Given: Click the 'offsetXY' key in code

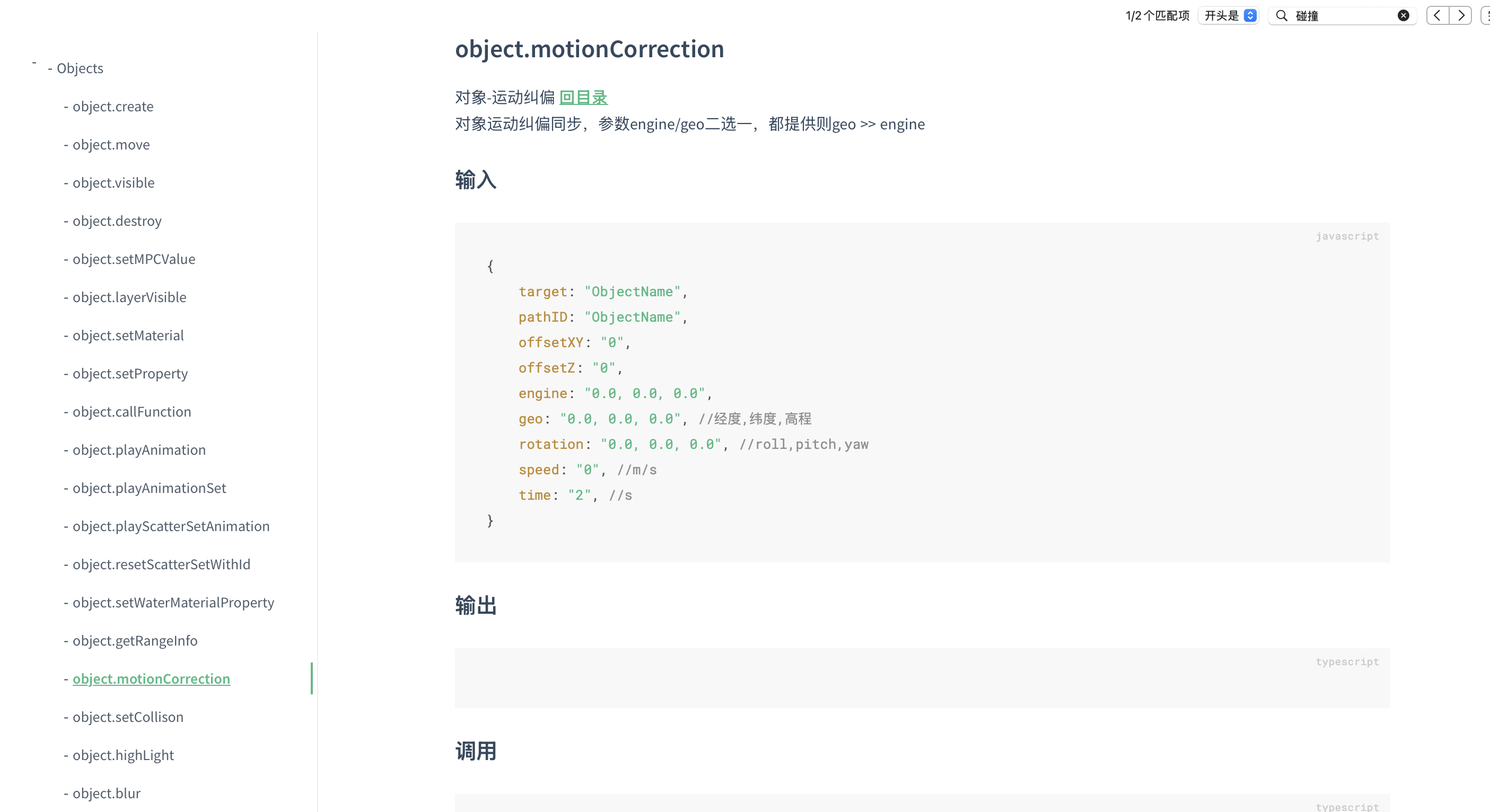Looking at the screenshot, I should click(x=550, y=342).
